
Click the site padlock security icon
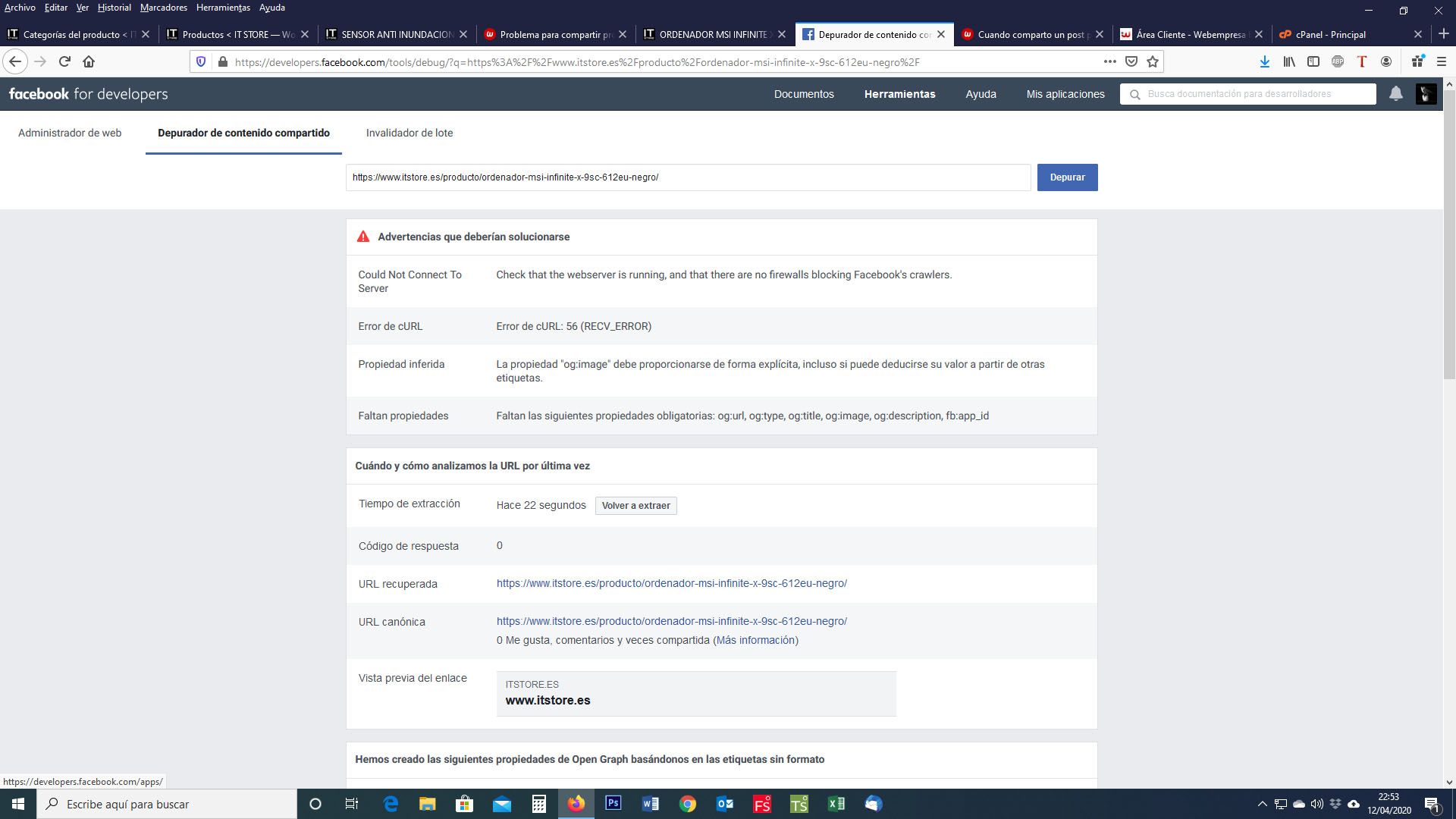(222, 61)
